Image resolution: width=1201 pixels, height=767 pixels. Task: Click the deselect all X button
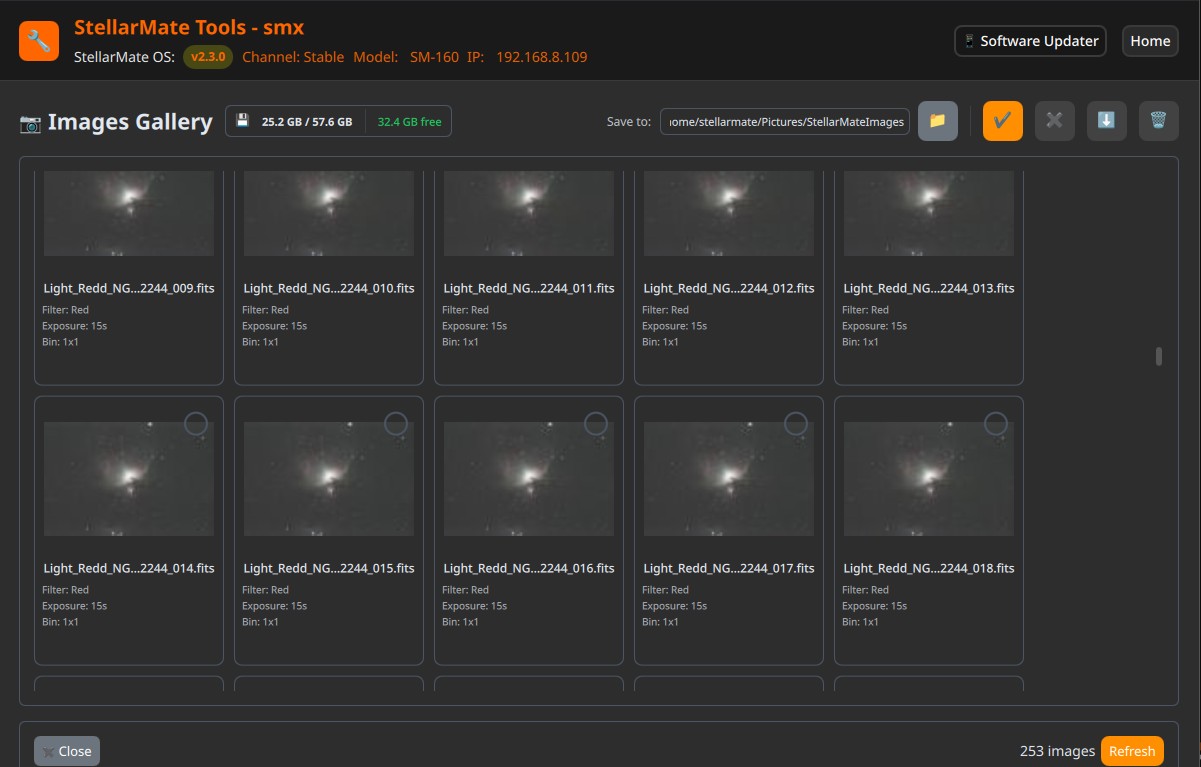[1054, 121]
